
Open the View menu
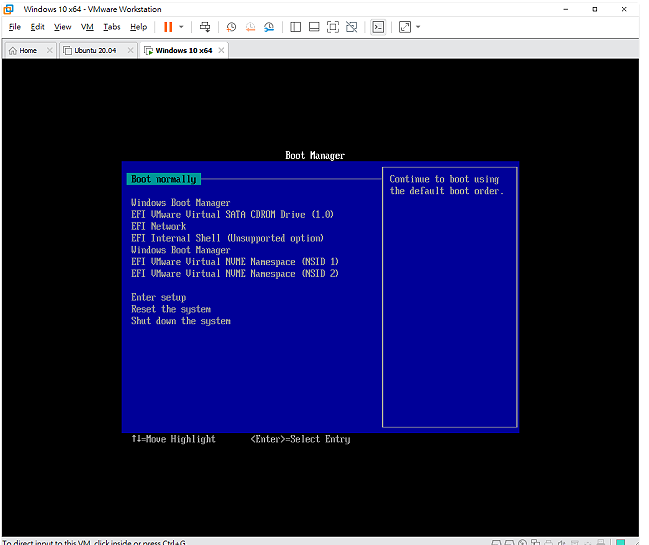click(62, 27)
